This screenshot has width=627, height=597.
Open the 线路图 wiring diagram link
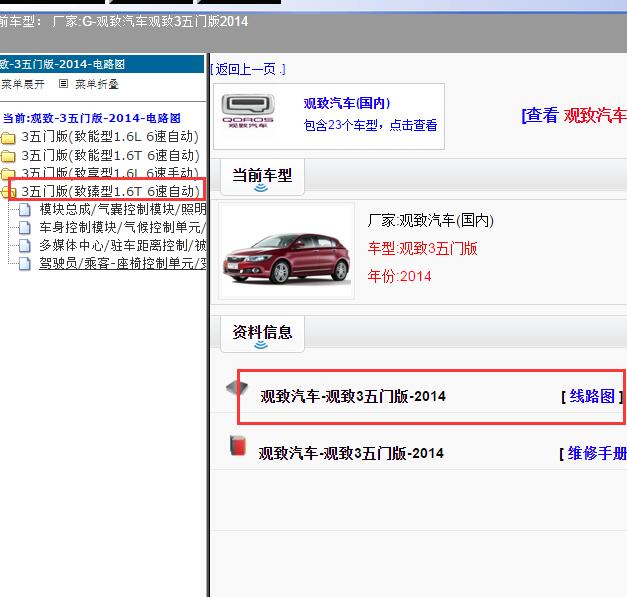tap(592, 396)
